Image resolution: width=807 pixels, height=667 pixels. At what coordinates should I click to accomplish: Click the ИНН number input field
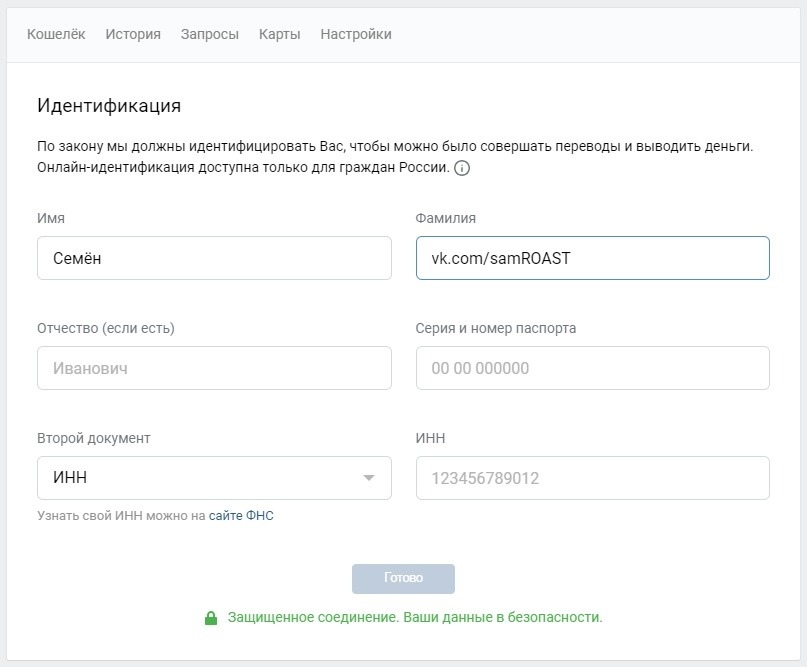click(592, 478)
